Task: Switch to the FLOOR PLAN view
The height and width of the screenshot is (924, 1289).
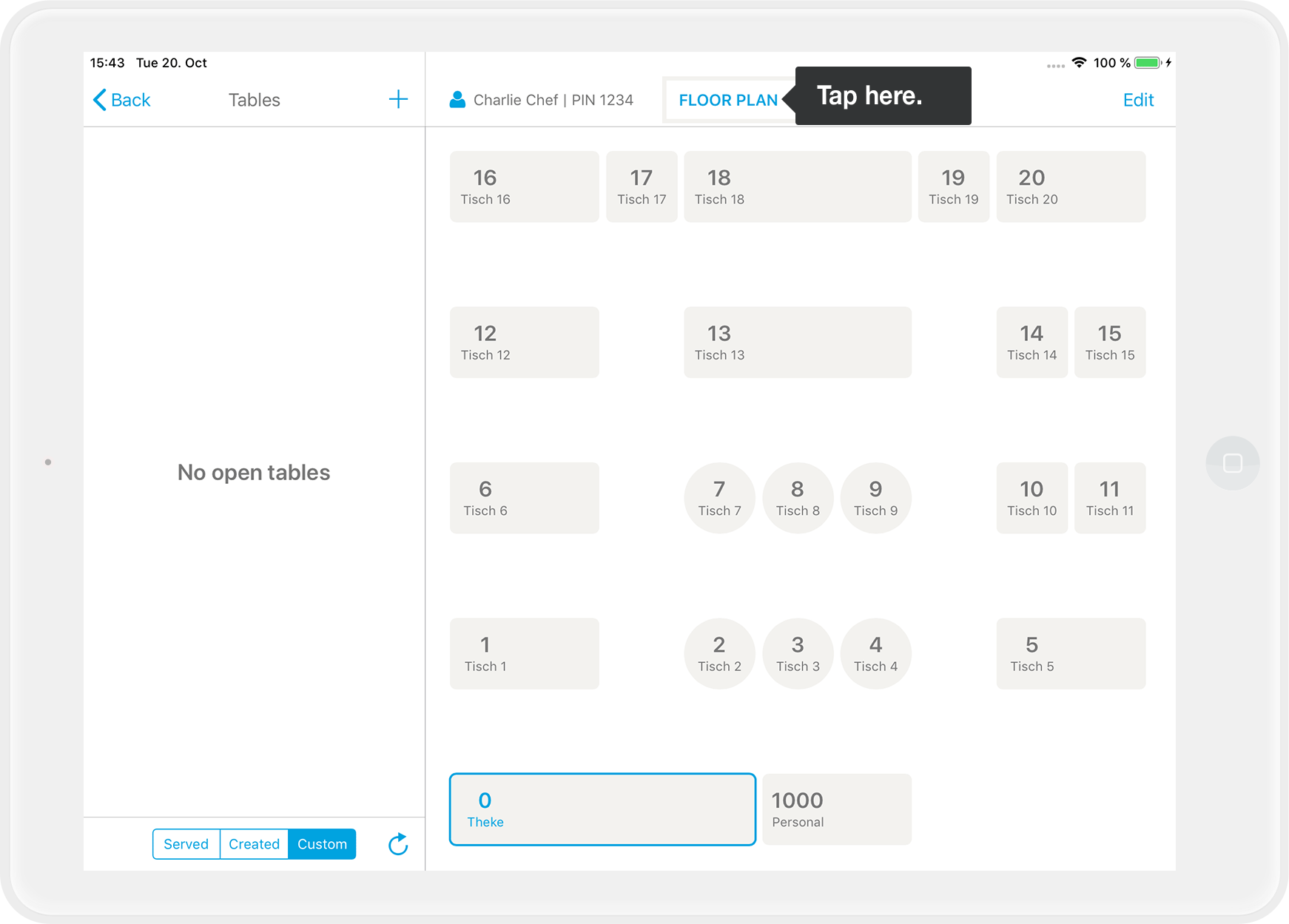Action: pyautogui.click(x=728, y=100)
